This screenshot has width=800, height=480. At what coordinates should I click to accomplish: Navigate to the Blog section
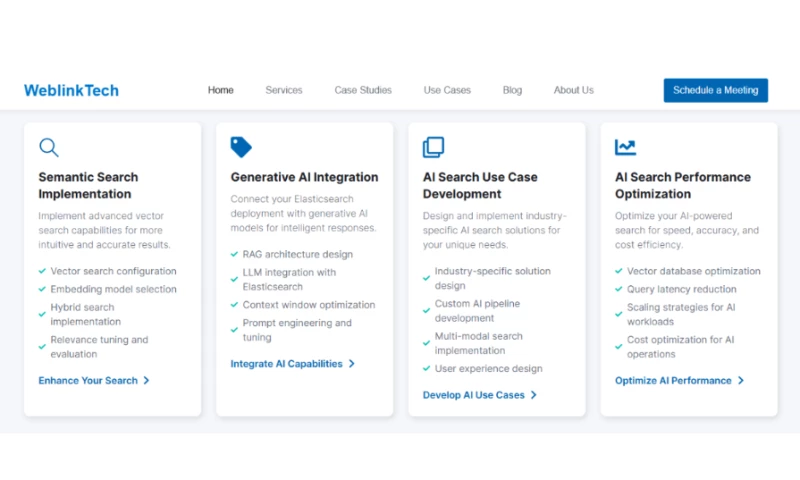point(512,90)
